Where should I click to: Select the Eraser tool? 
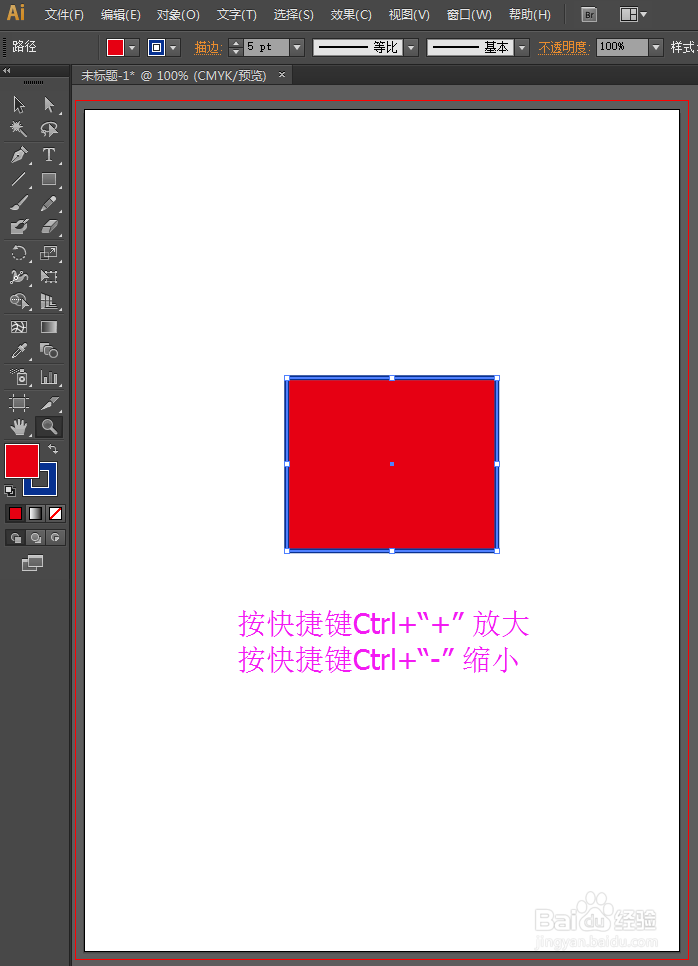[49, 227]
